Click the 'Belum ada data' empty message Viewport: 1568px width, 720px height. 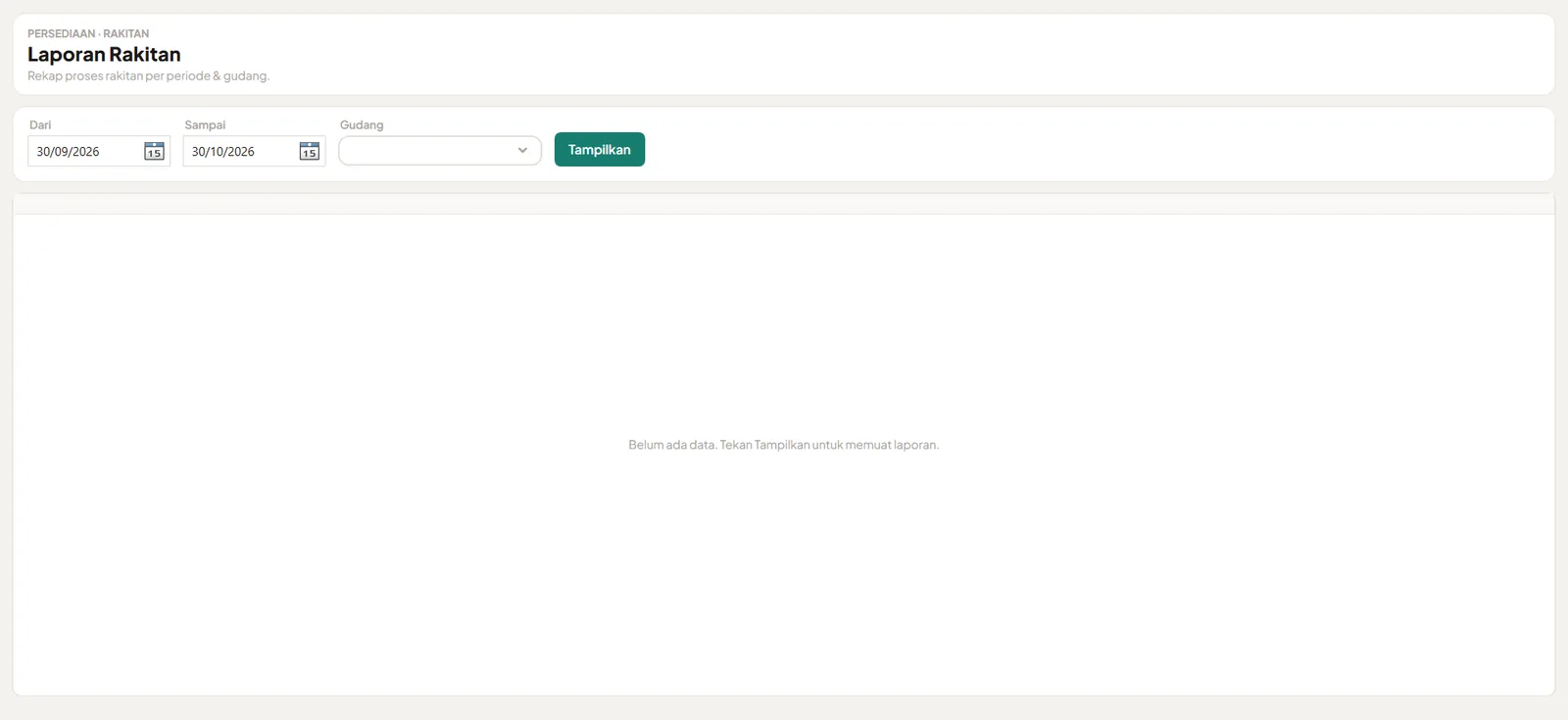783,445
